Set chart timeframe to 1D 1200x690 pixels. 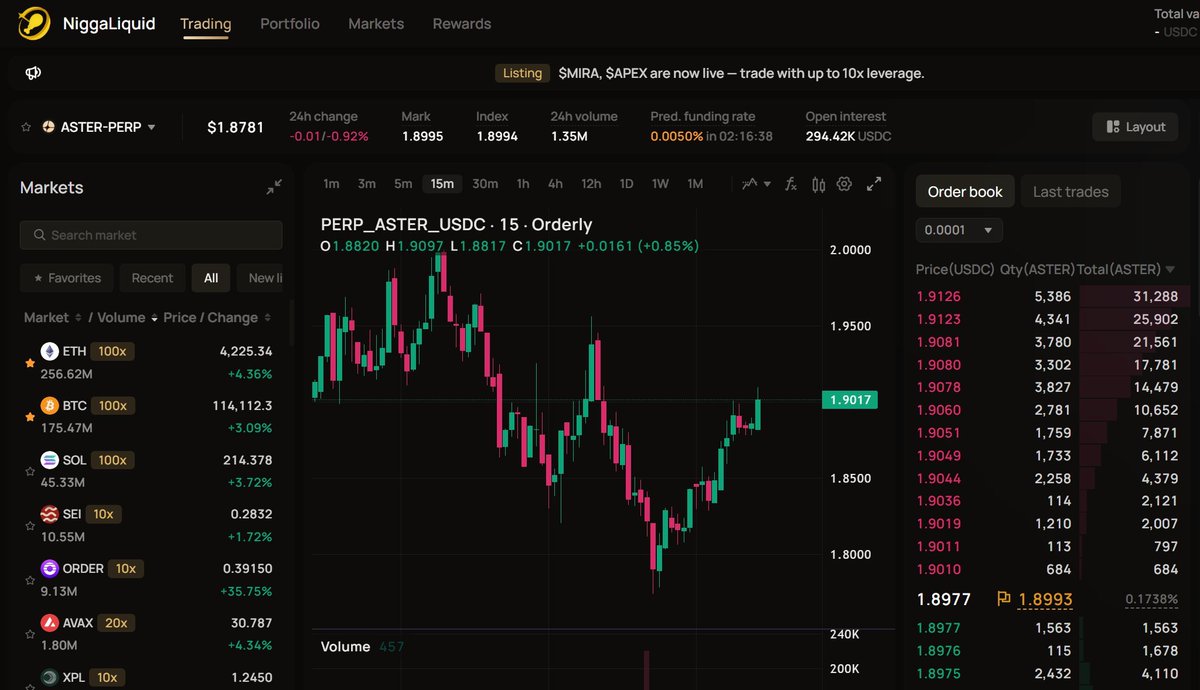(627, 184)
